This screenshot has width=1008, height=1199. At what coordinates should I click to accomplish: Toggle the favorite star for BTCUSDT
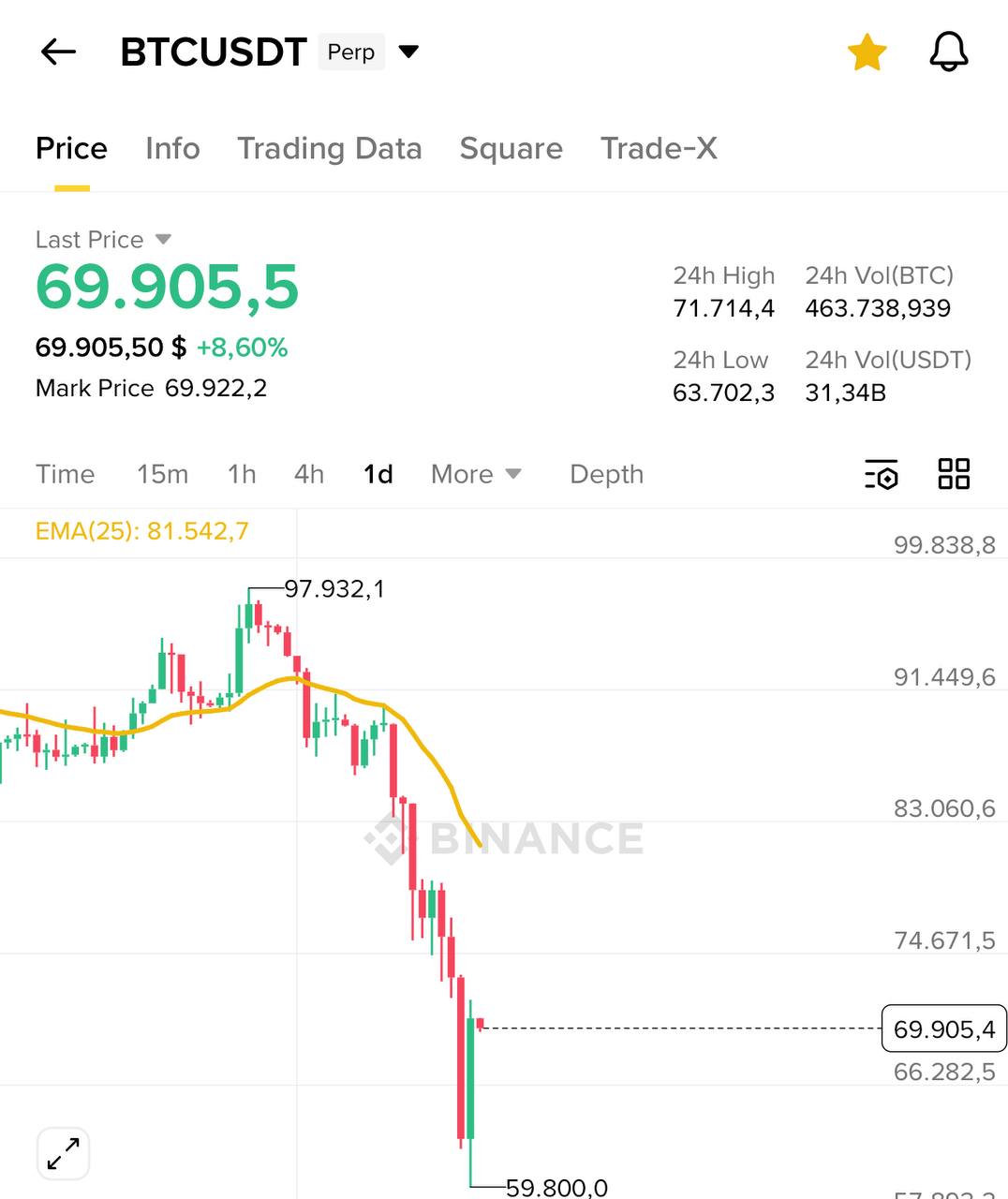pos(867,52)
